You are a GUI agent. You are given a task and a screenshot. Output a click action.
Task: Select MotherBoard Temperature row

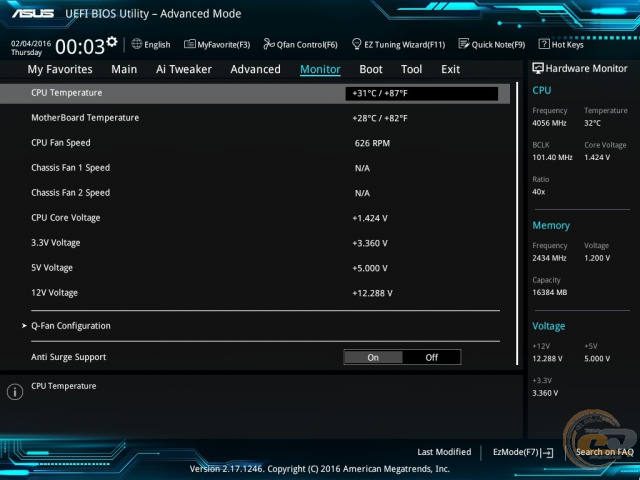click(255, 118)
